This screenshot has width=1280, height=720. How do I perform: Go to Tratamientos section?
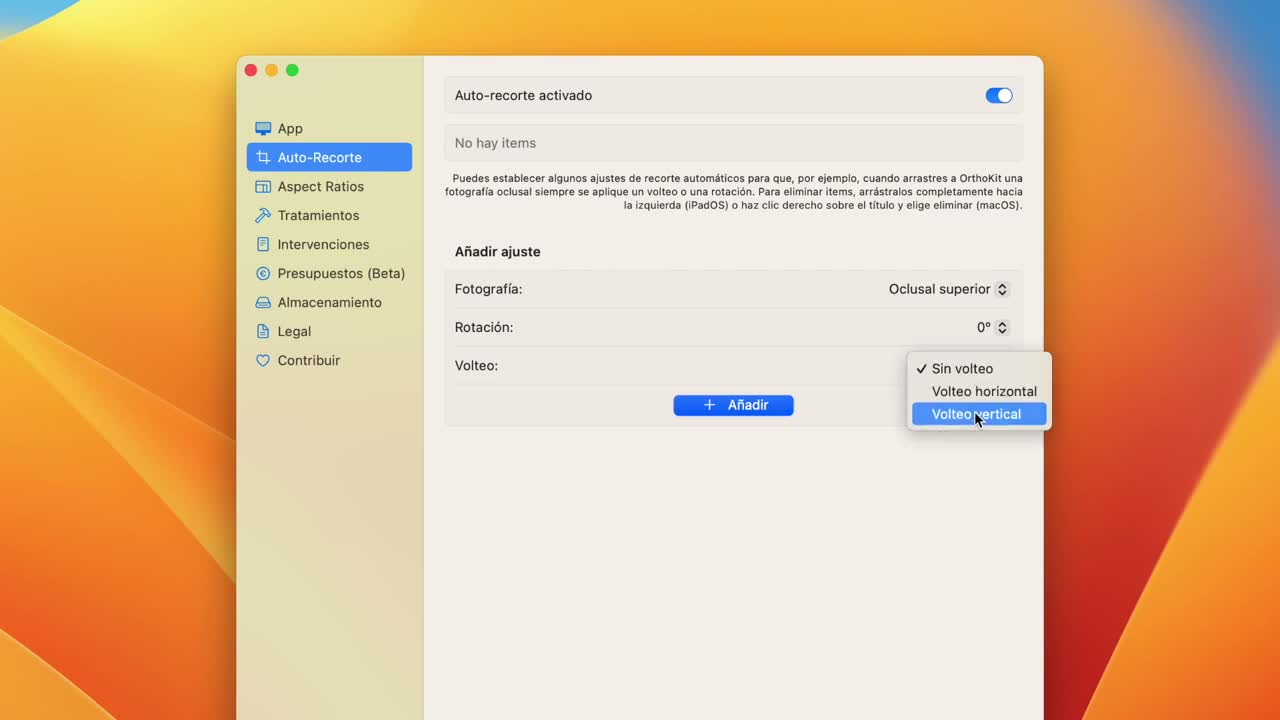329,215
